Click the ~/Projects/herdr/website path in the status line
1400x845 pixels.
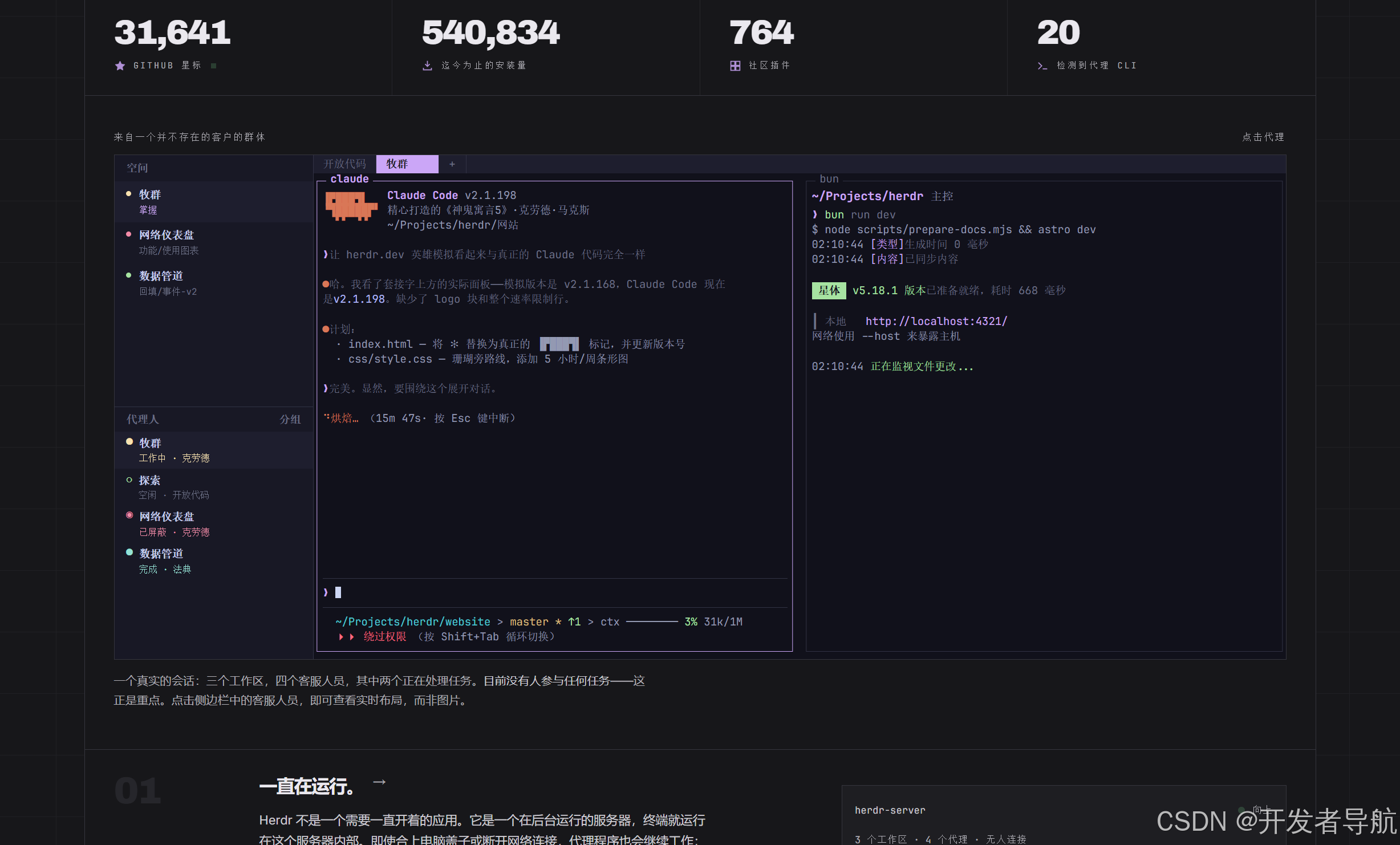point(413,622)
